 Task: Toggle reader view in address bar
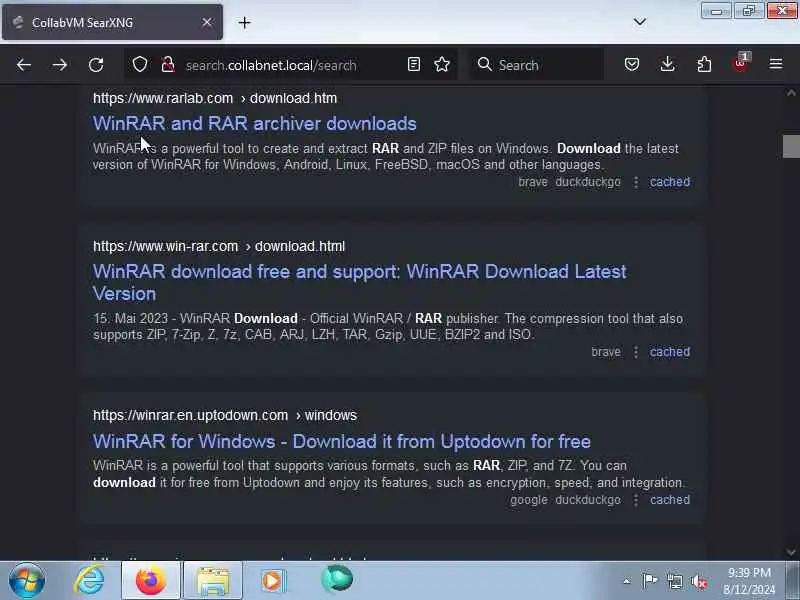coord(414,64)
